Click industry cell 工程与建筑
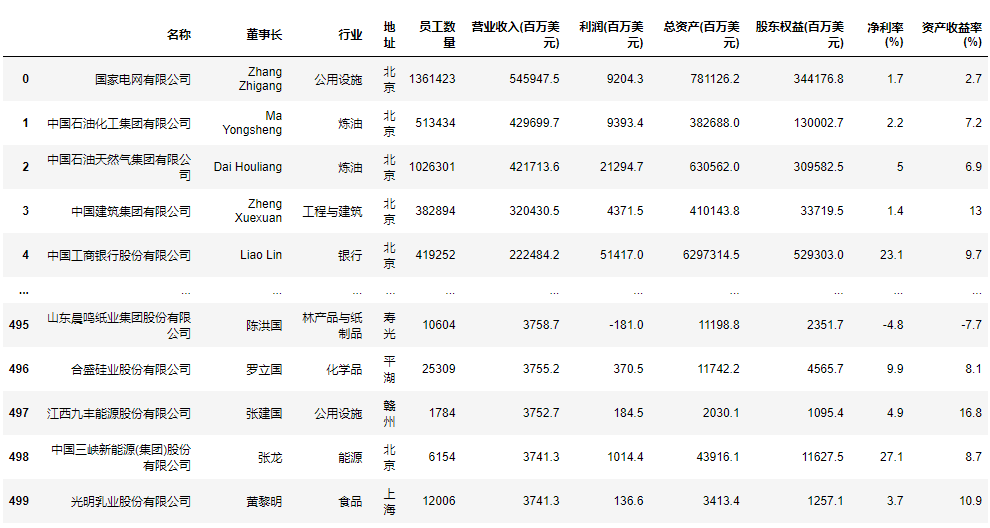Viewport: 990px width, 528px height. [332, 212]
